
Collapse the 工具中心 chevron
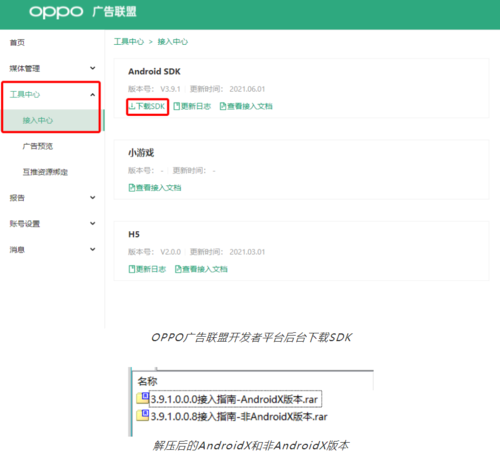point(93,95)
